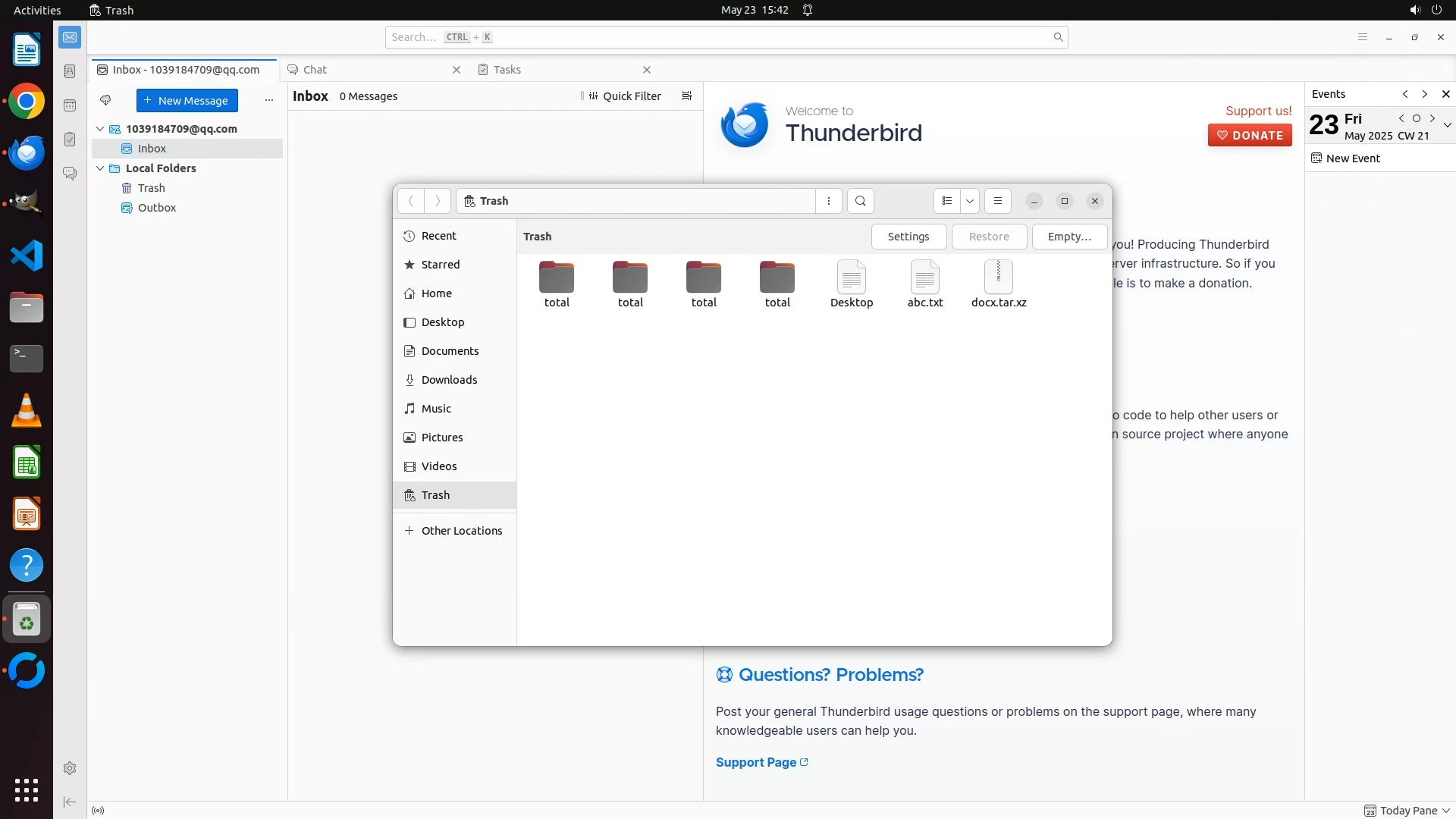
Task: Click message list display options icon
Action: tap(686, 96)
